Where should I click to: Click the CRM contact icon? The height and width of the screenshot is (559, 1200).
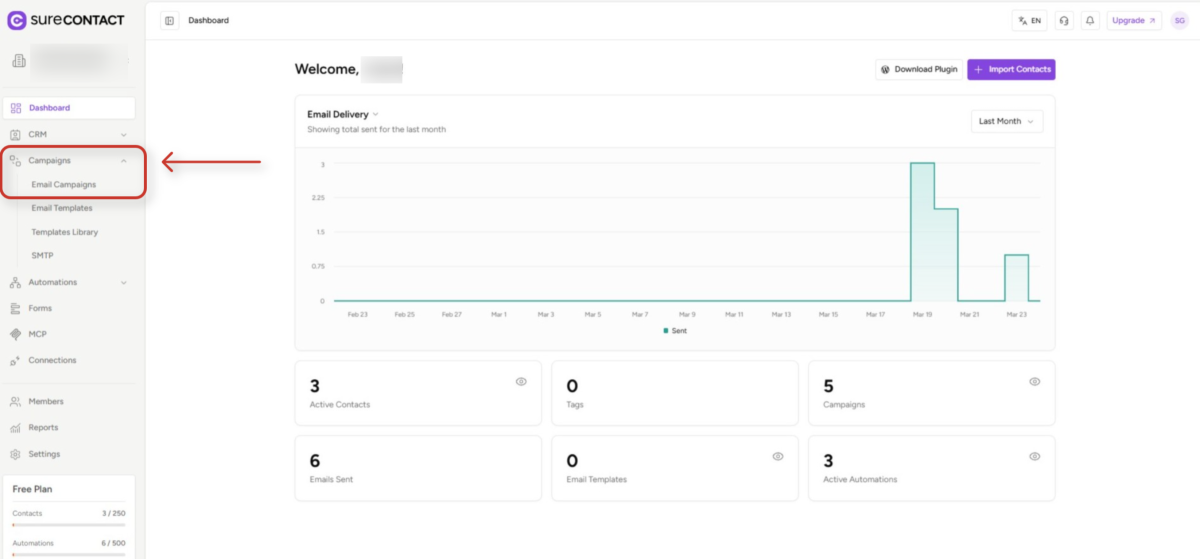click(16, 134)
